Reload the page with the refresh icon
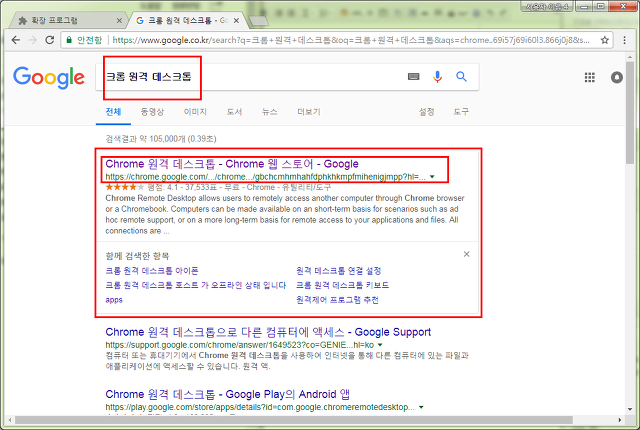This screenshot has height=430, width=640. click(x=50, y=40)
